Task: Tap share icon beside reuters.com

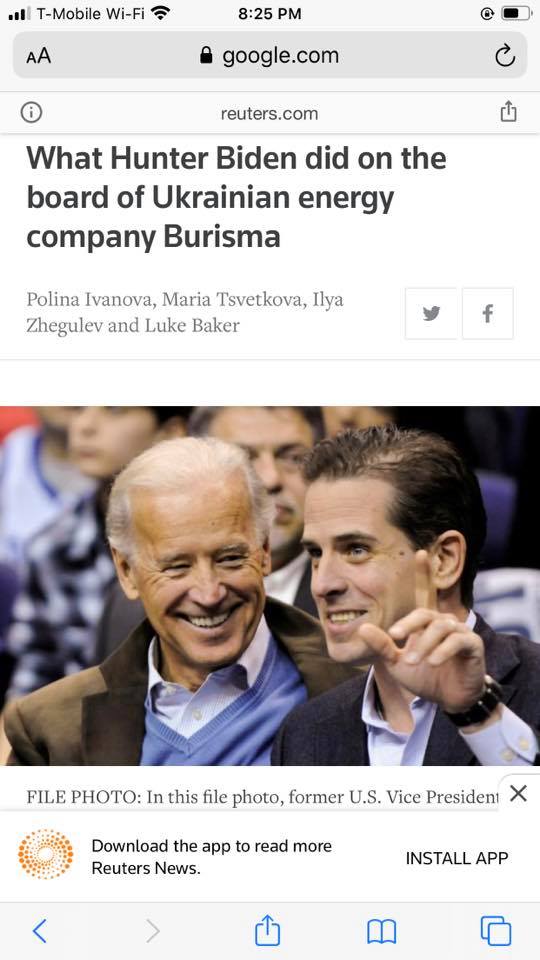Action: click(508, 112)
